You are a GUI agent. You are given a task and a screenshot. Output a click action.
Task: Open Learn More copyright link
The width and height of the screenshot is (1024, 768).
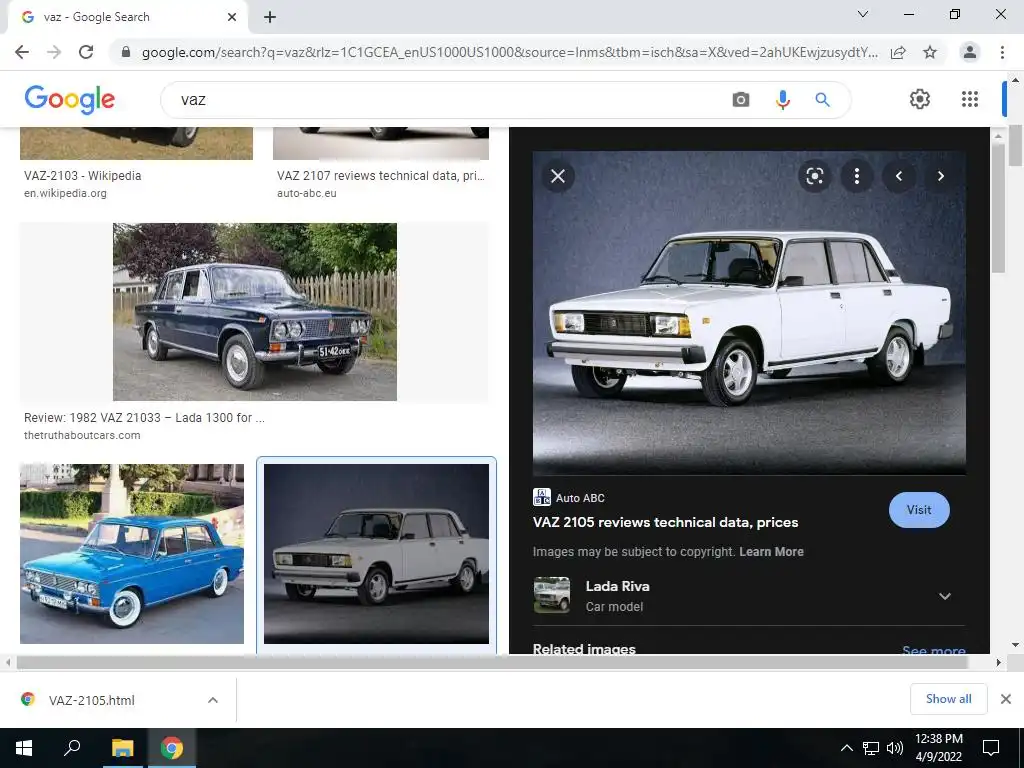tap(771, 552)
